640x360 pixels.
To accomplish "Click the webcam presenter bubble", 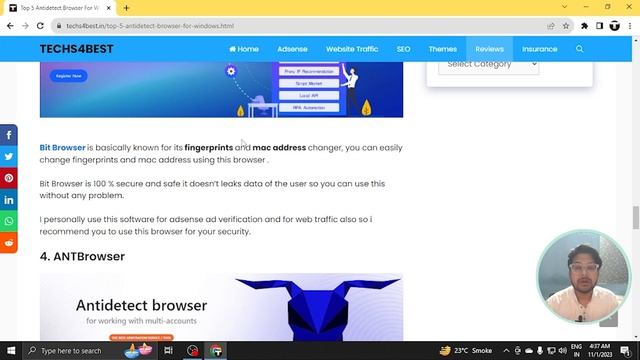I will click(584, 277).
